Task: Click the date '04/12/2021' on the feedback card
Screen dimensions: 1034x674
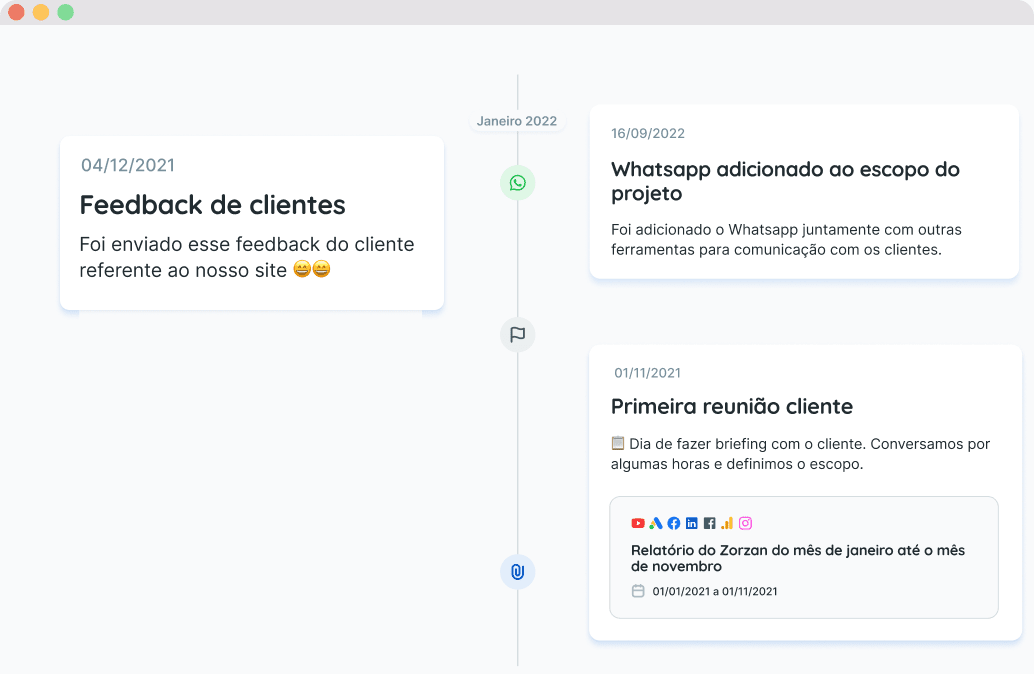Action: [x=128, y=165]
